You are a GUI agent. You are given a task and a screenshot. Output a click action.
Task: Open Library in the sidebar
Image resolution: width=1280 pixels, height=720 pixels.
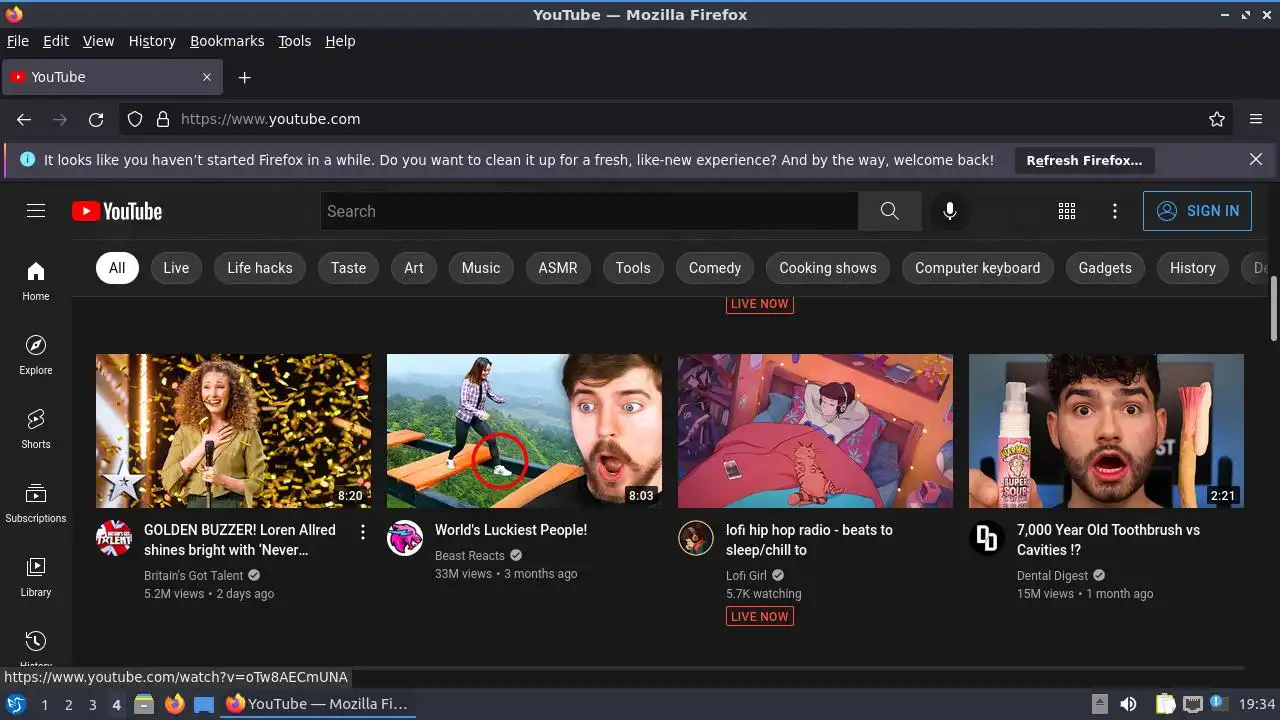36,577
